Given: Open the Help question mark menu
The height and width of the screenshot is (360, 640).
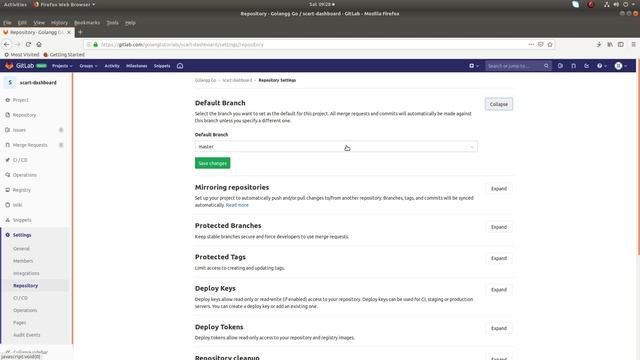Looking at the screenshot, I should coord(602,66).
